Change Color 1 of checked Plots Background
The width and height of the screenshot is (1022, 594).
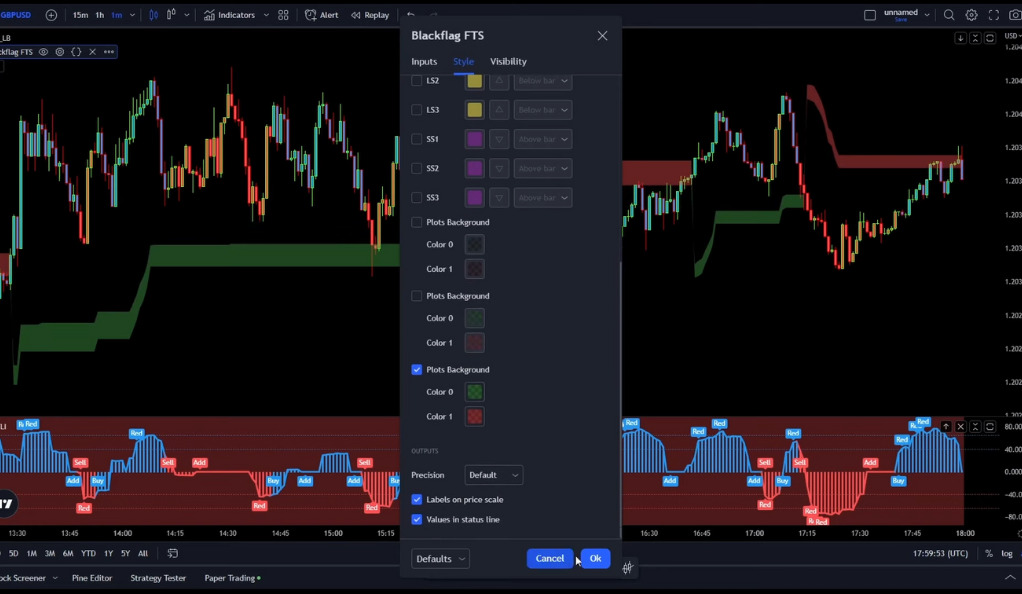click(x=474, y=417)
